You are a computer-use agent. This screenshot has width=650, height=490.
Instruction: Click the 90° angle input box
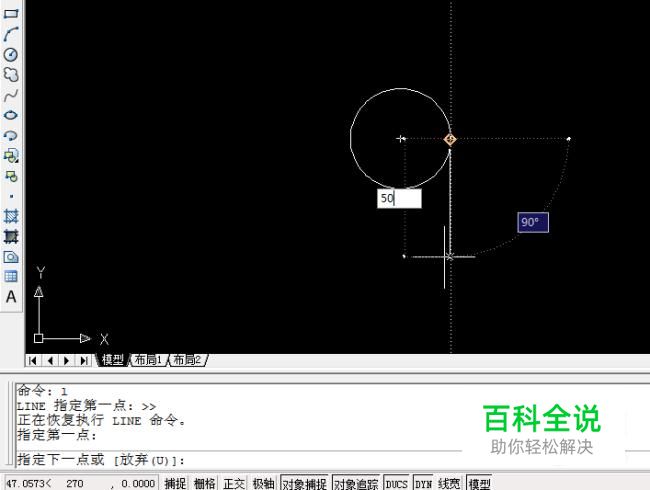click(x=533, y=222)
